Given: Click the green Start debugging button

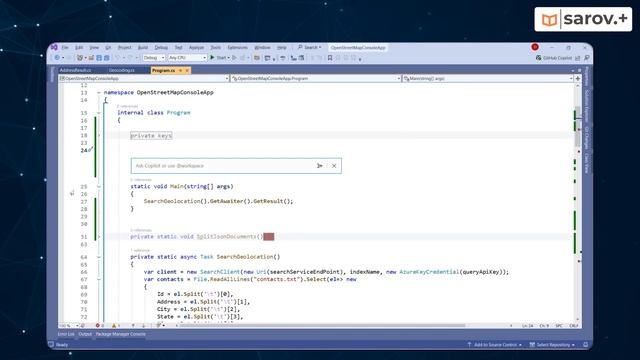Looking at the screenshot, I should click(x=218, y=58).
